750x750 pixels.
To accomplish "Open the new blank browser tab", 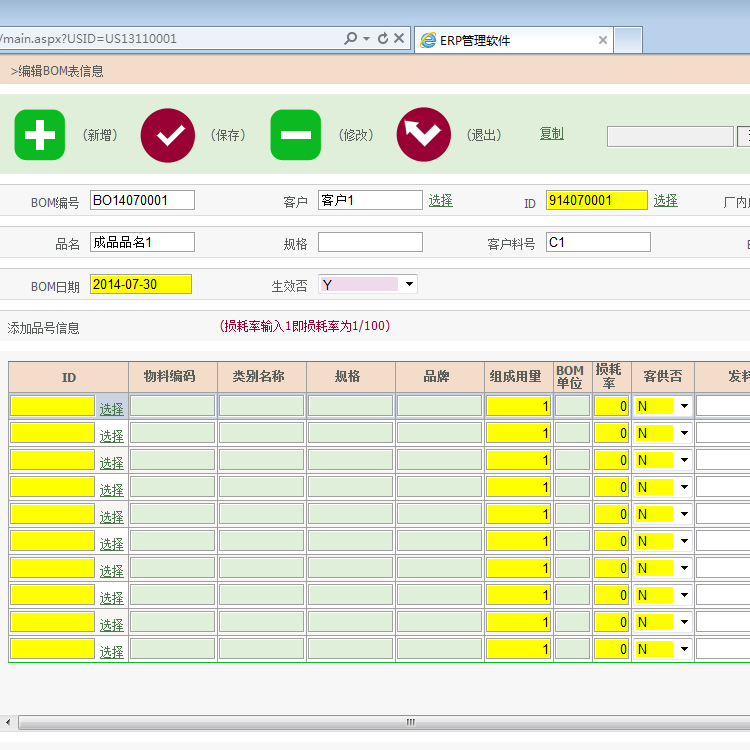I will pyautogui.click(x=628, y=40).
